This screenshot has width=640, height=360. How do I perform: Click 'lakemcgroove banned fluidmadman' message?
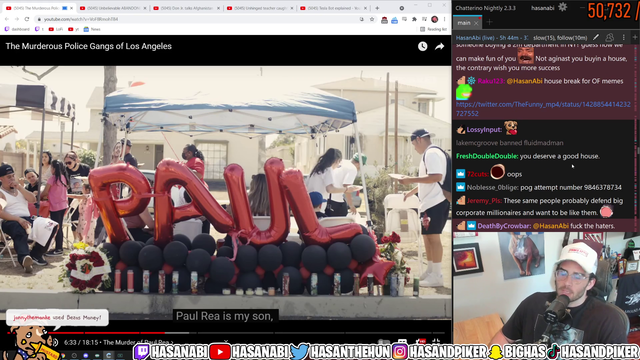(509, 143)
